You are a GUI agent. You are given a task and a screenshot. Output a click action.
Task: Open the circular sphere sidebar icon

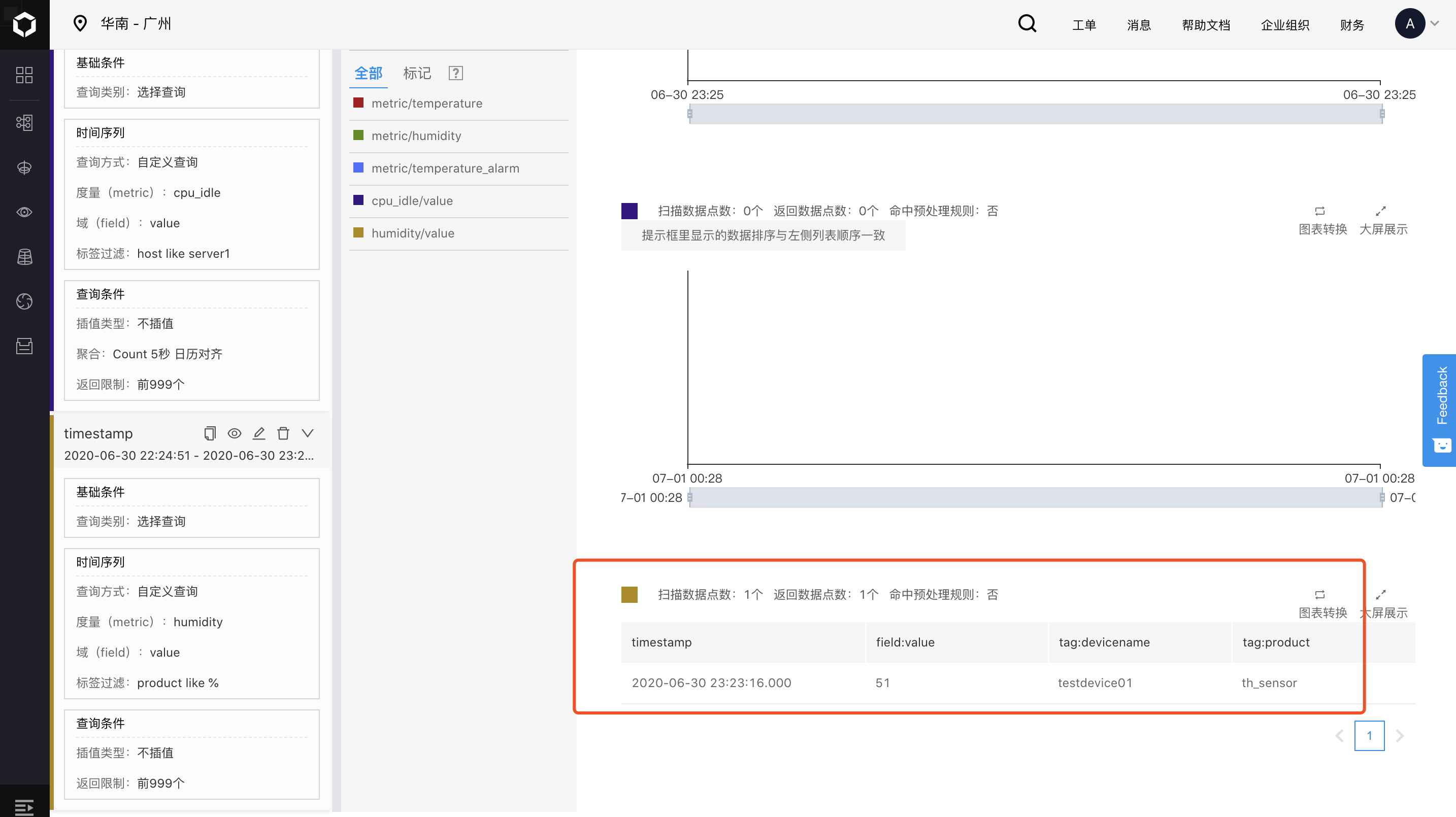coord(24,302)
